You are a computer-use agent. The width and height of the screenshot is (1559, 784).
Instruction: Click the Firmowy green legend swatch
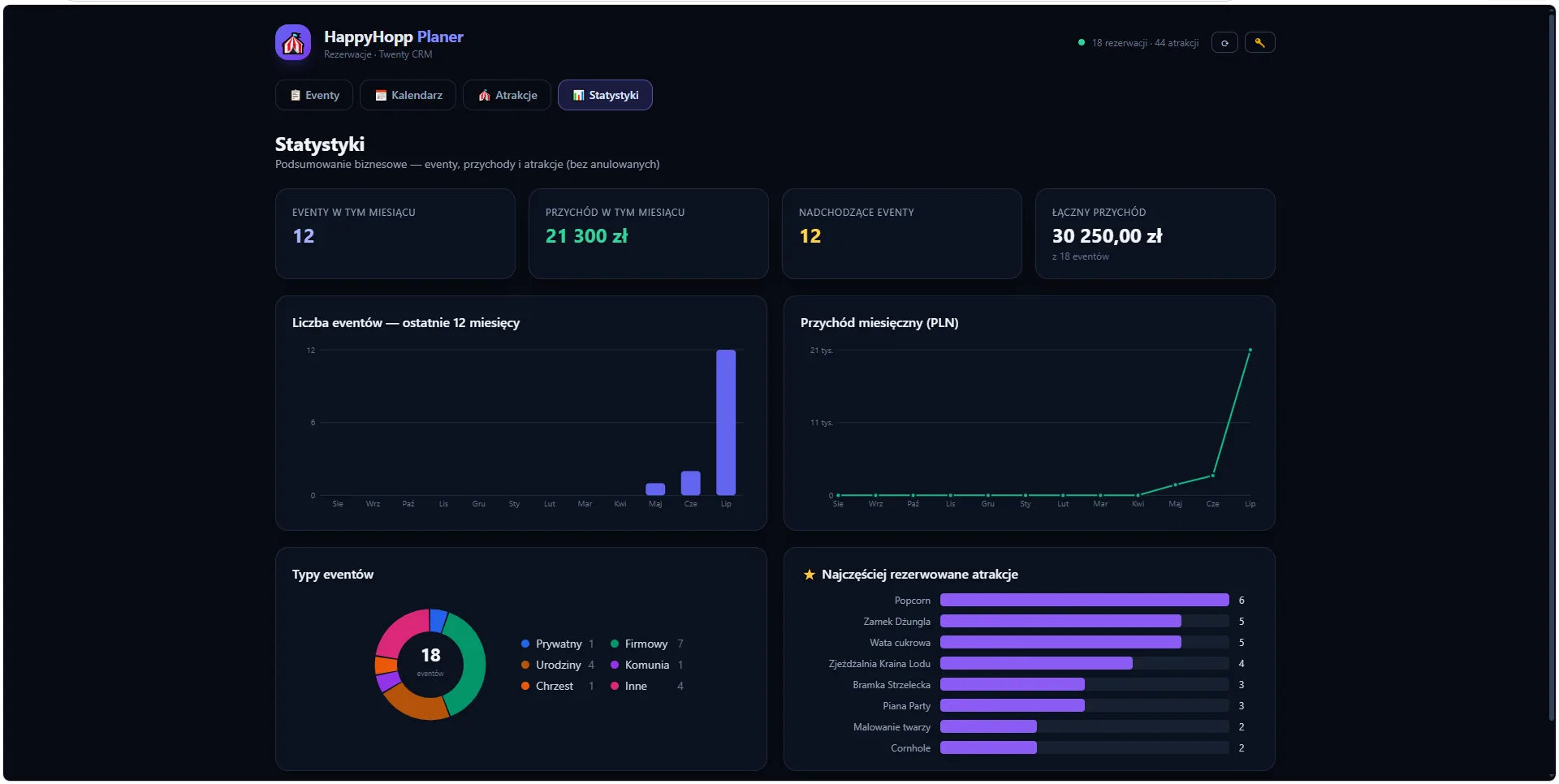pyautogui.click(x=615, y=644)
